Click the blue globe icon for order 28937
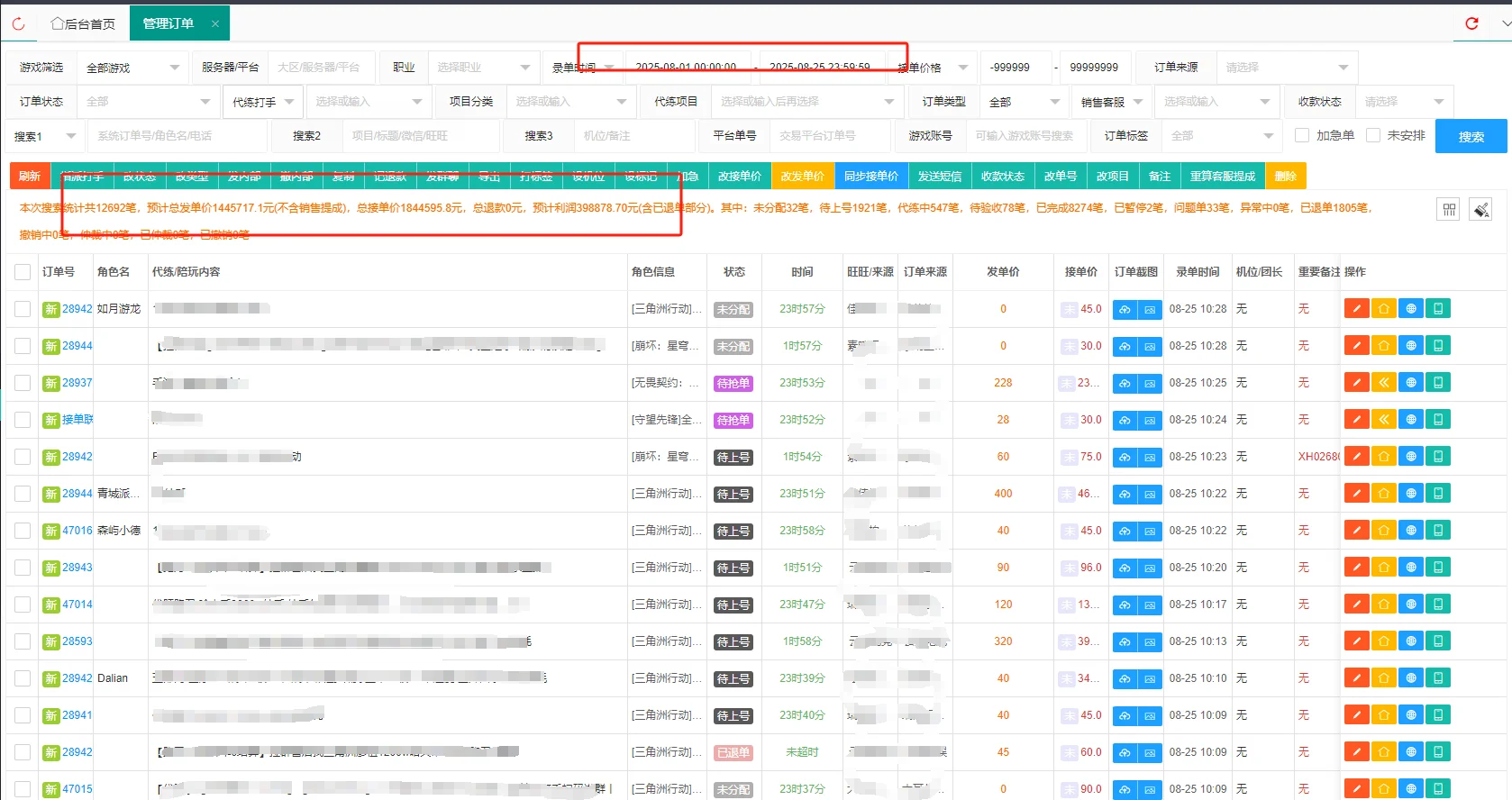The image size is (1512, 800). [x=1411, y=383]
